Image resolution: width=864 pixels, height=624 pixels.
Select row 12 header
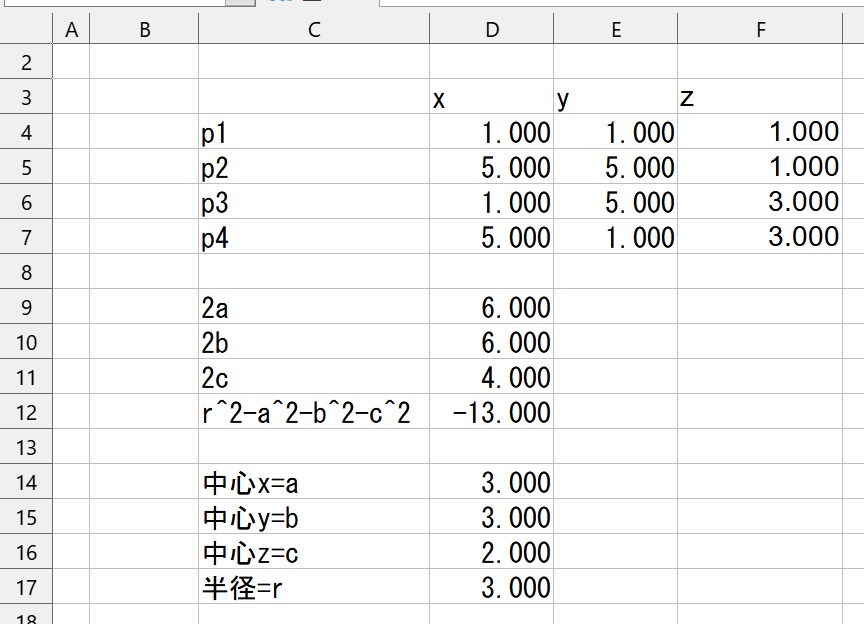click(x=26, y=412)
